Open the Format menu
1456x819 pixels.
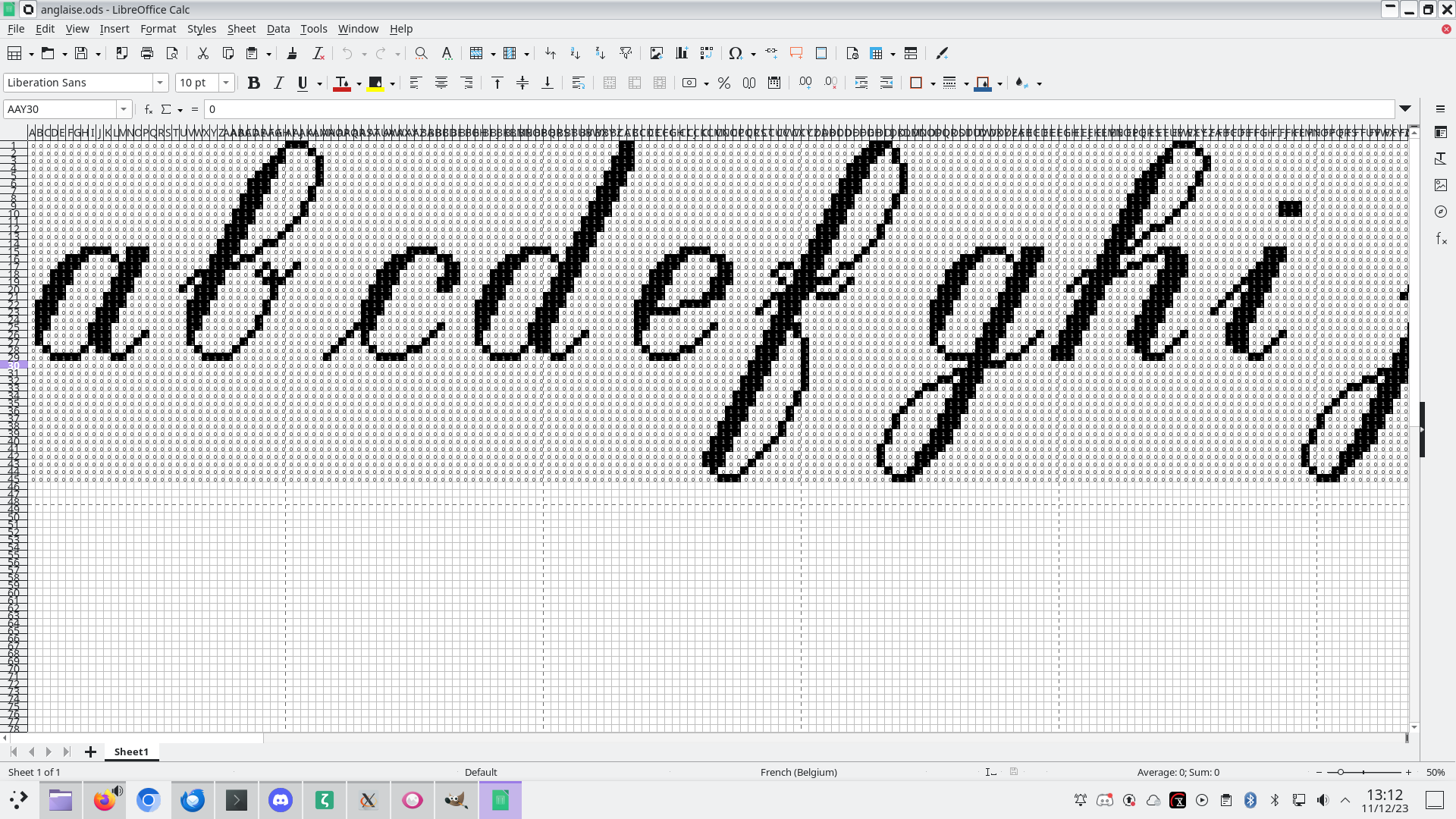[158, 29]
